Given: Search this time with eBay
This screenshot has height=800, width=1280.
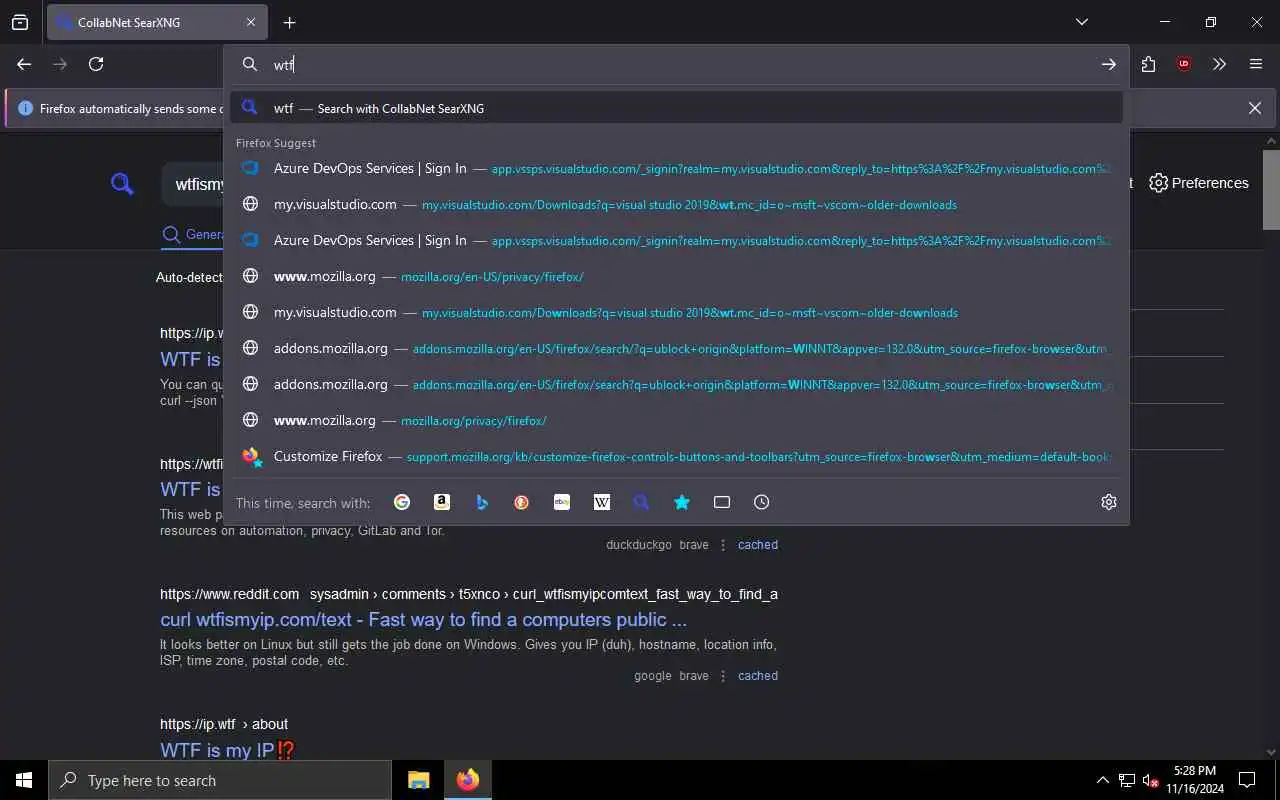Looking at the screenshot, I should point(562,502).
